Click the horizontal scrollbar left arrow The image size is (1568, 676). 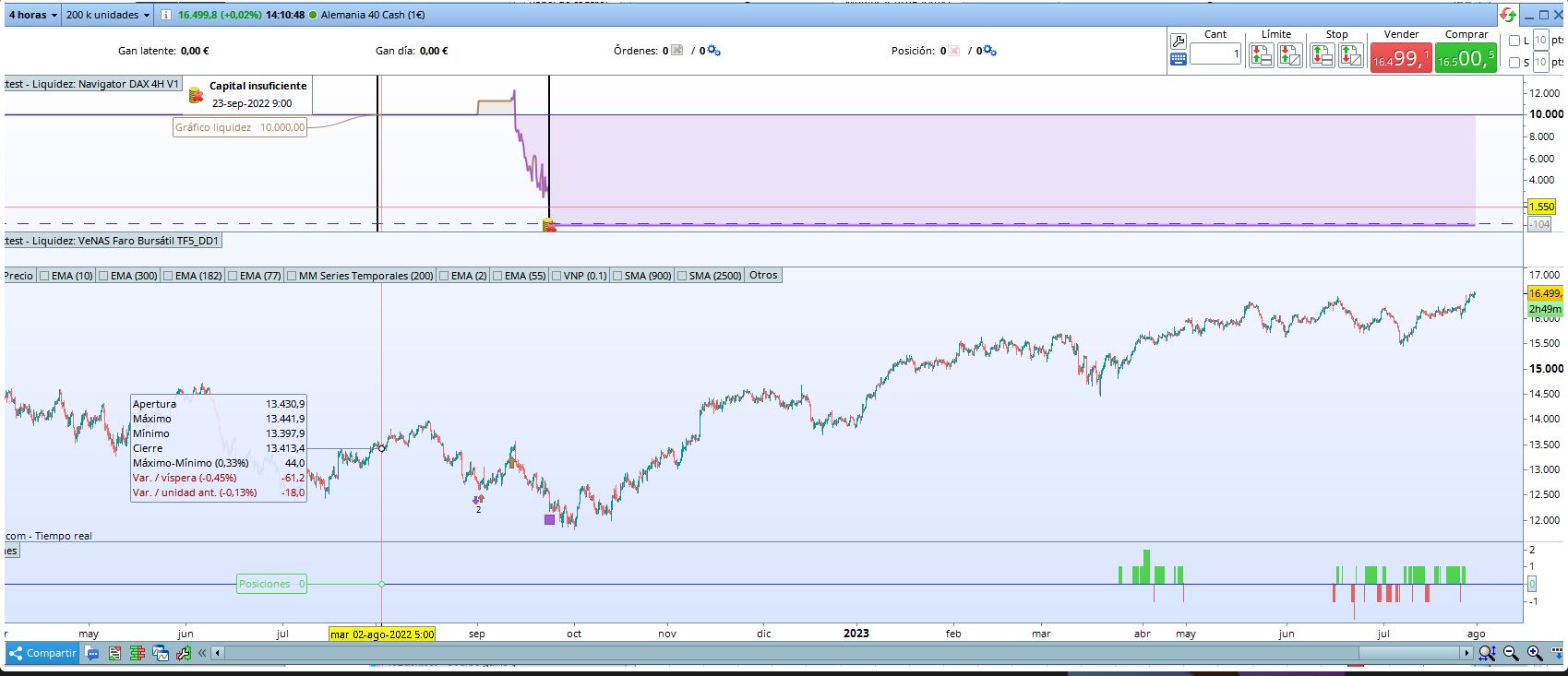tap(218, 653)
